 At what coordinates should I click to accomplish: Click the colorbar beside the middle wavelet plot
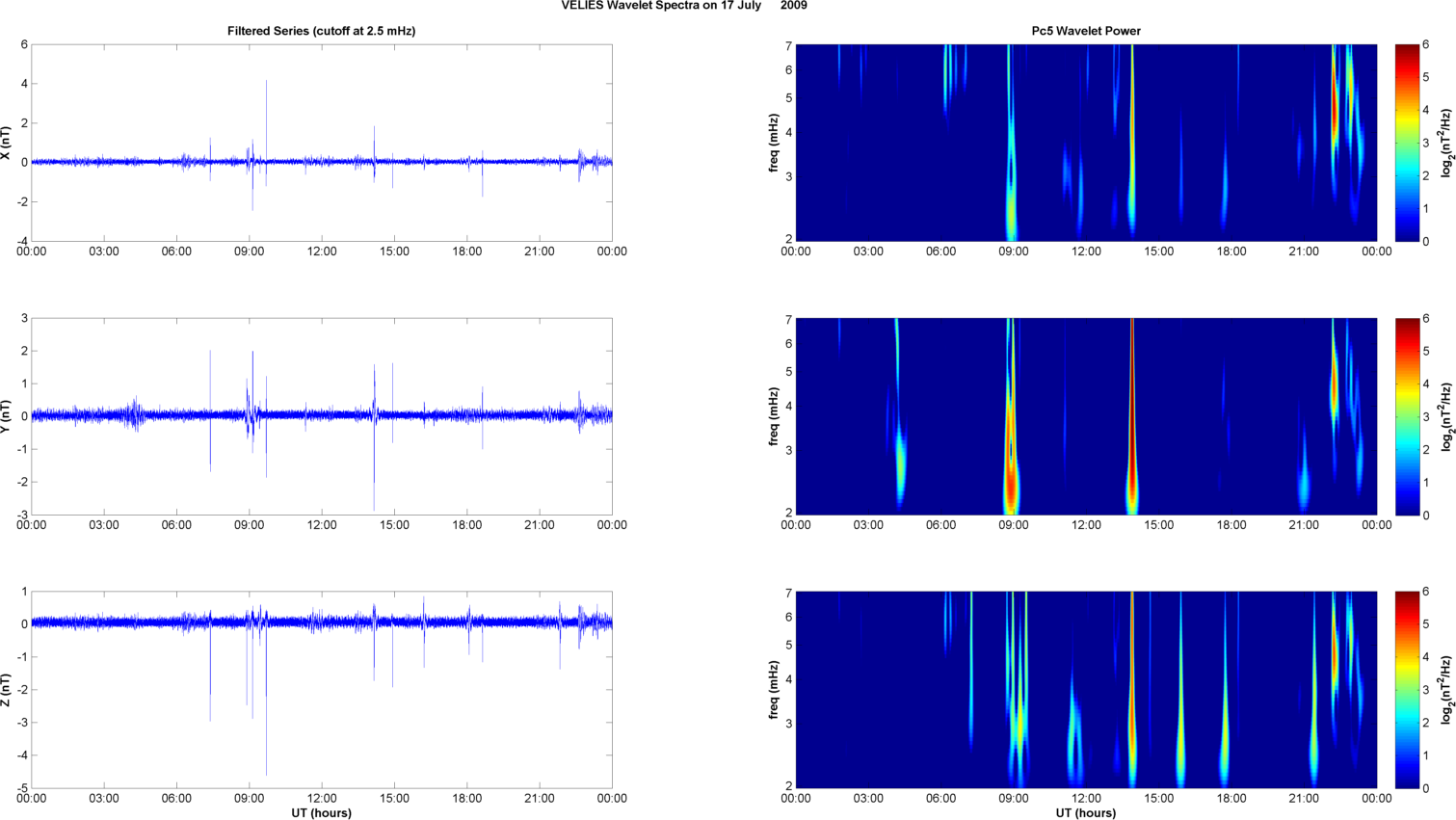[x=1407, y=416]
